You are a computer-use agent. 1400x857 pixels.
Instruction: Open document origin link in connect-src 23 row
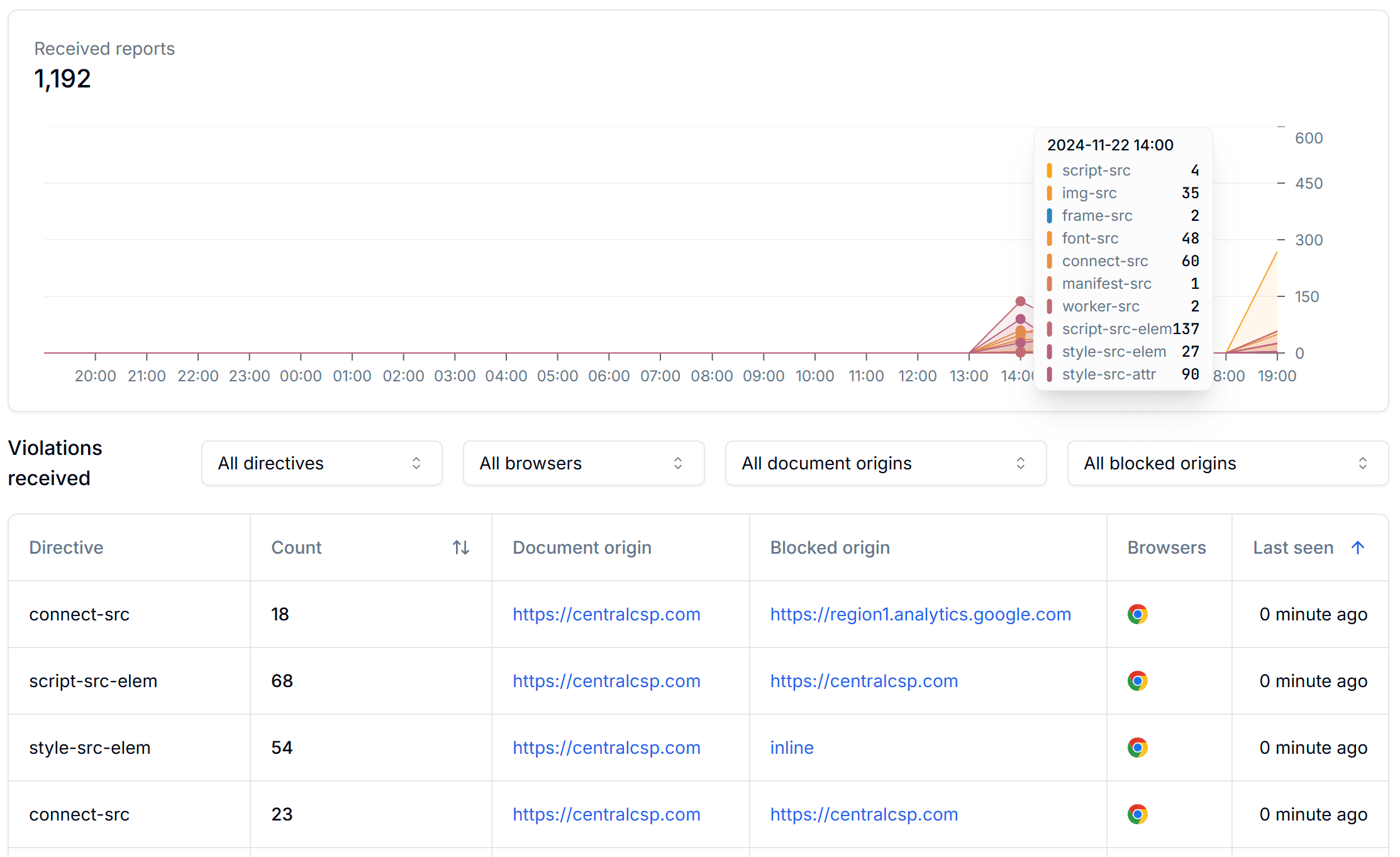point(606,814)
